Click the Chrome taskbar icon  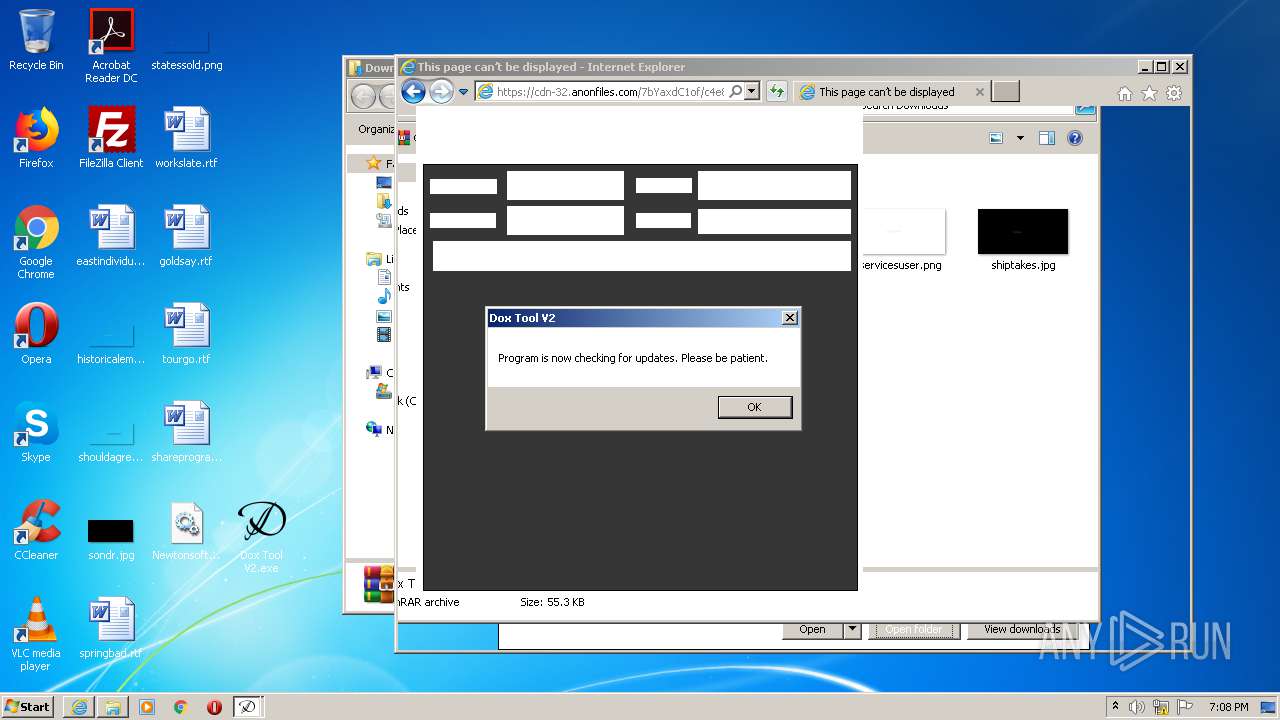tap(181, 706)
